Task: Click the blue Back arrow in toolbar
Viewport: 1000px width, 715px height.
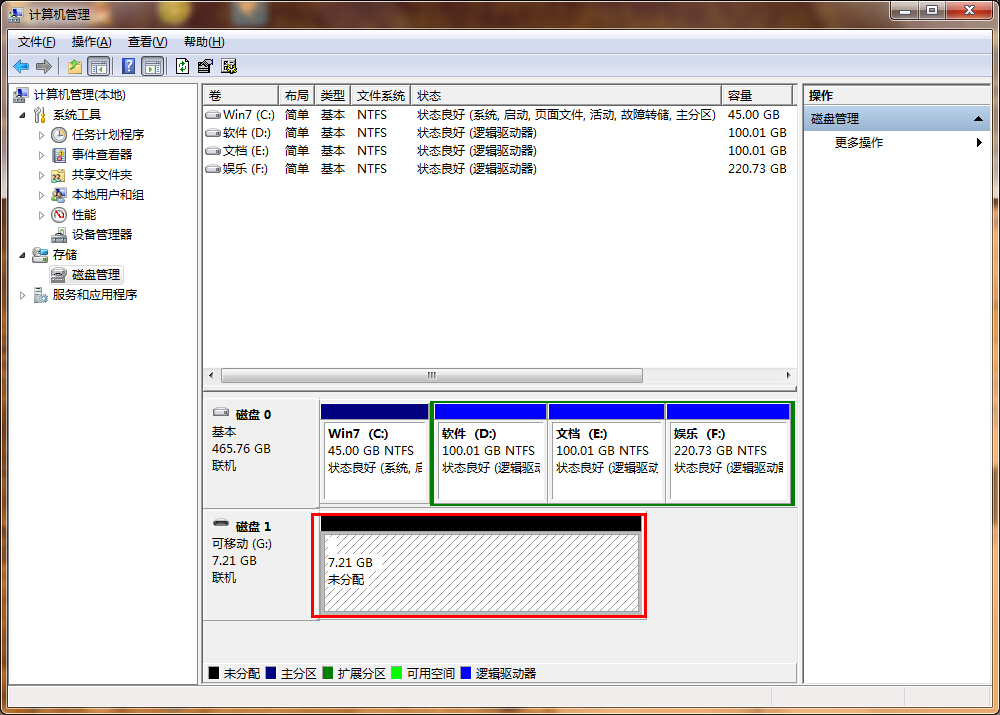Action: pyautogui.click(x=21, y=67)
